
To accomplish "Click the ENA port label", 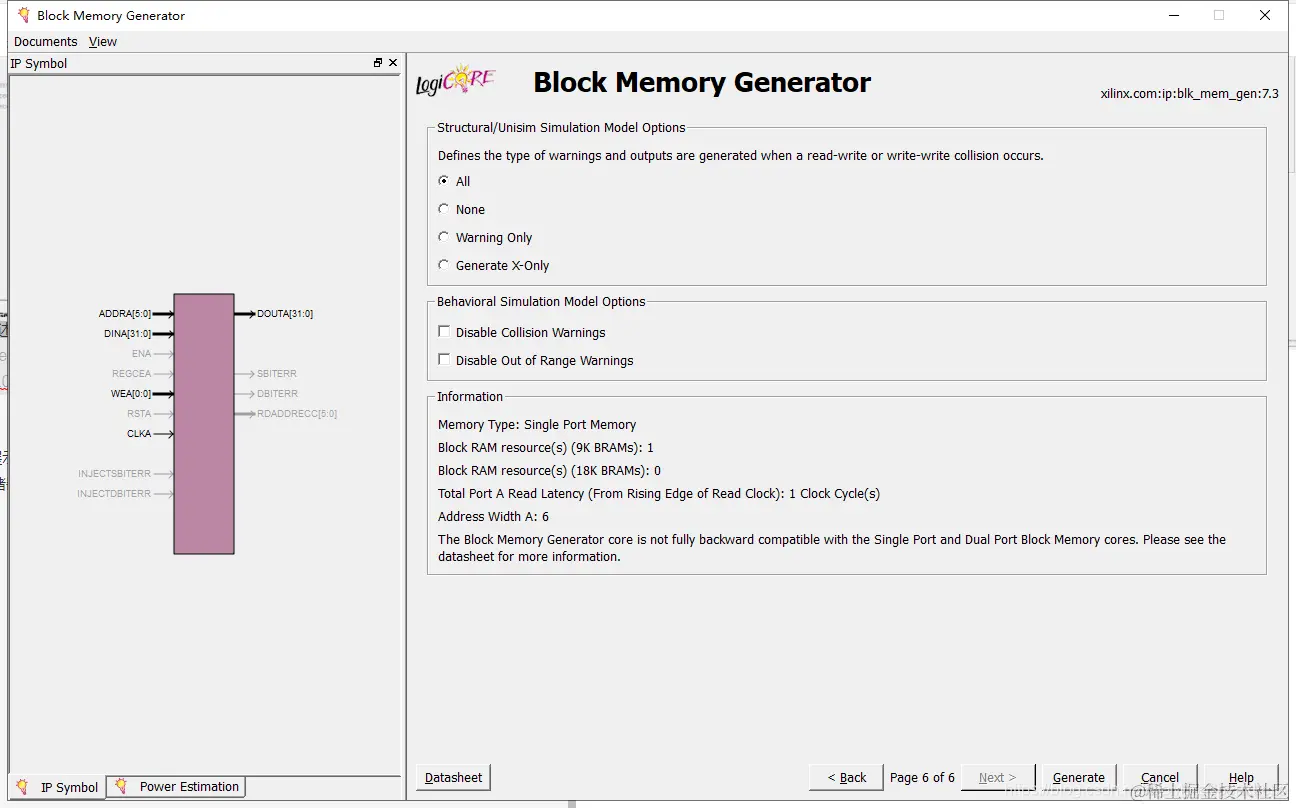I will click(x=141, y=354).
